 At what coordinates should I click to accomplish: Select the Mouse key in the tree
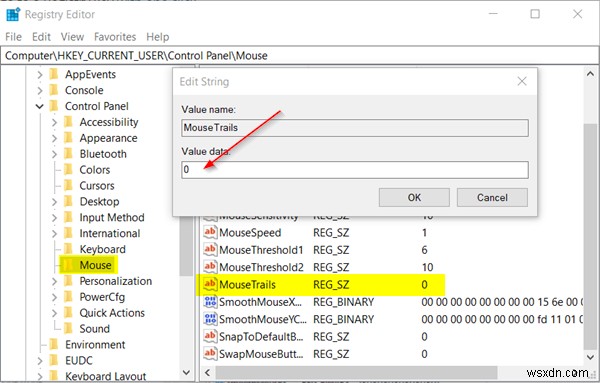click(95, 265)
